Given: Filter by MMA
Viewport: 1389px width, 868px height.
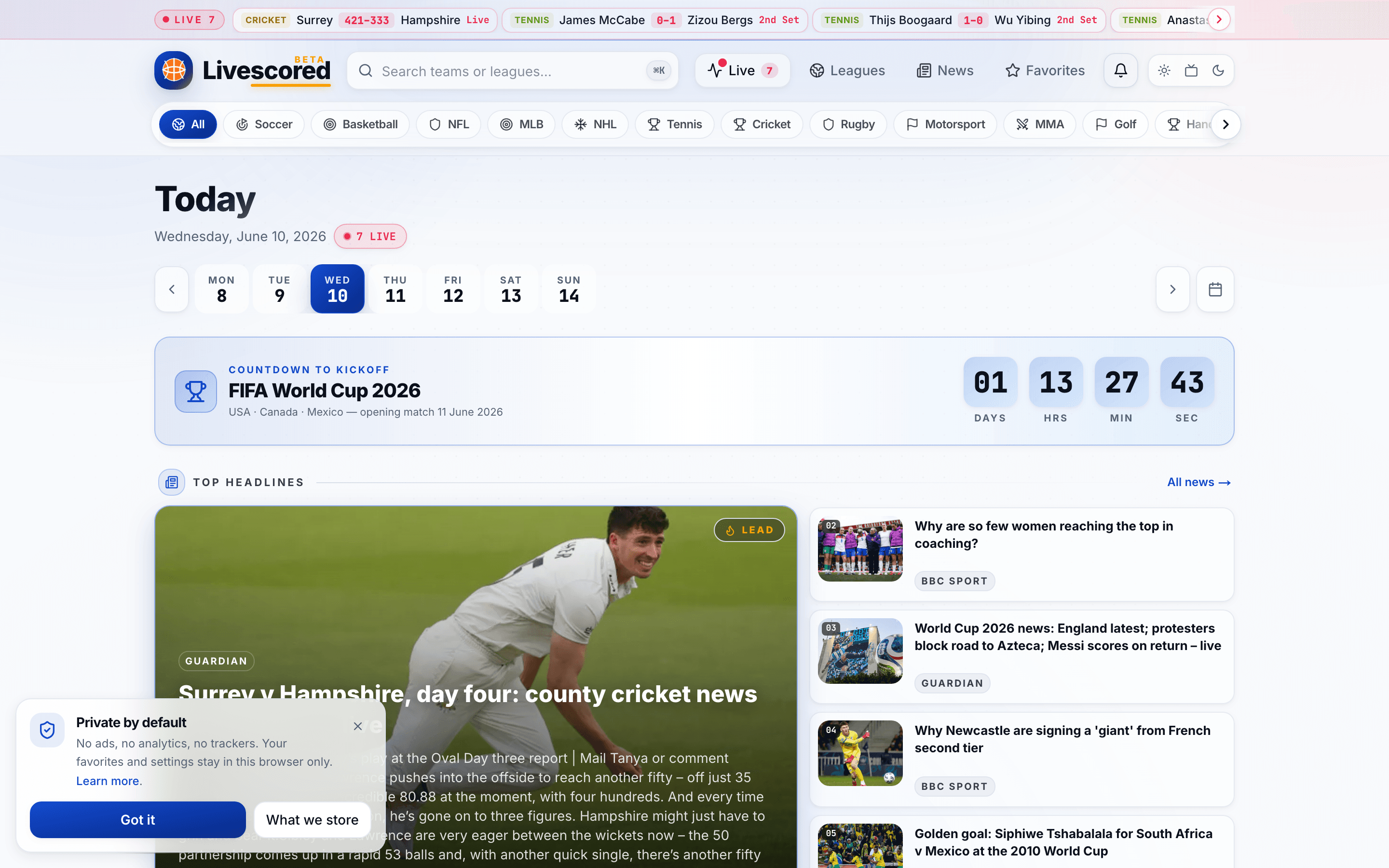Looking at the screenshot, I should 1039,124.
